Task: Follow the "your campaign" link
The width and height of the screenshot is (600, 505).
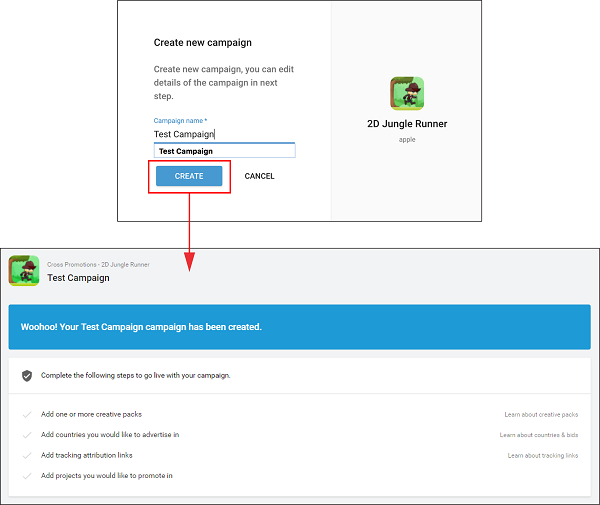Action: [x=205, y=375]
